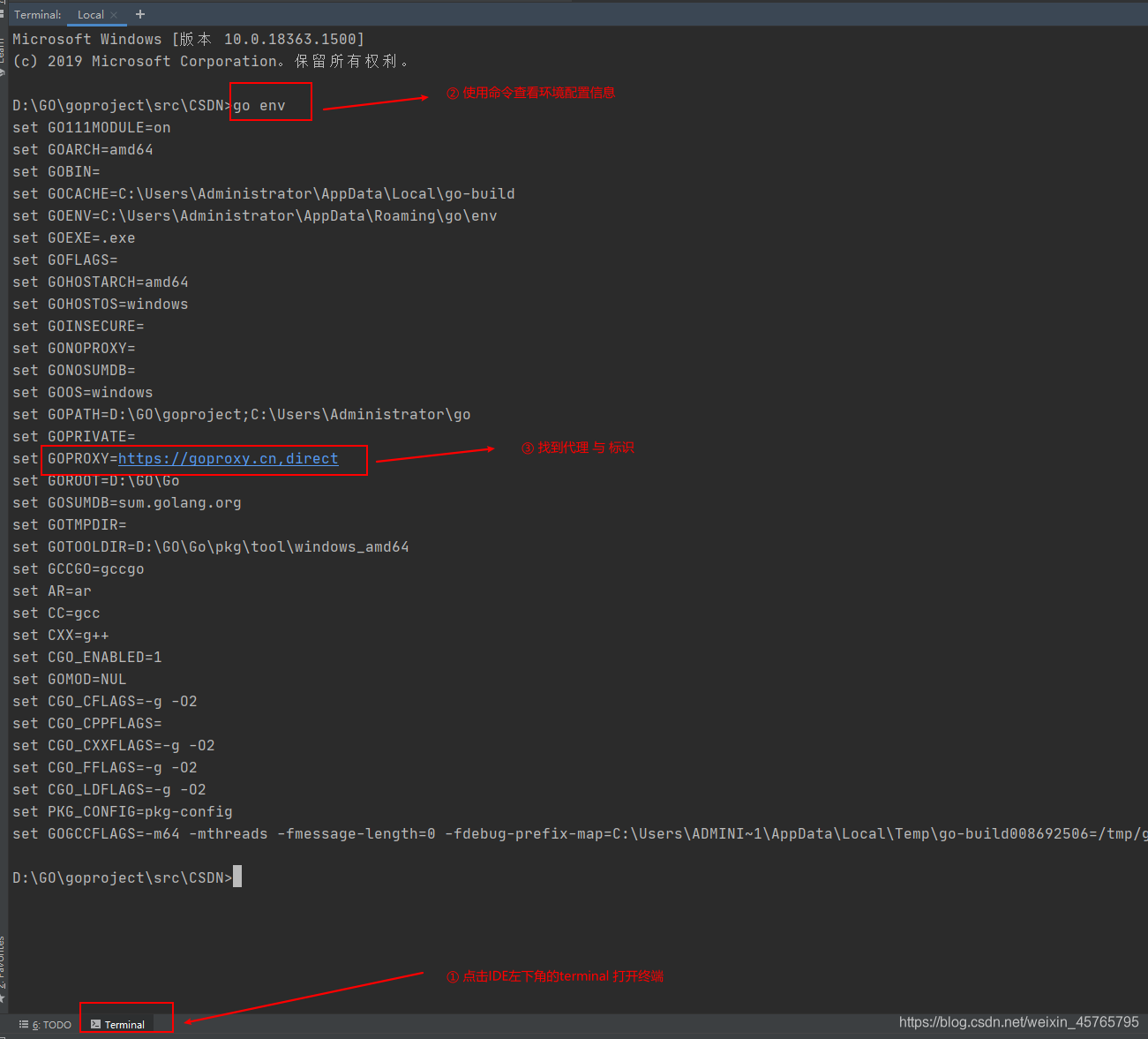The width and height of the screenshot is (1148, 1039).
Task: Click the line 'set CGO_FFLAGS=-g -O2'
Action: click(105, 767)
